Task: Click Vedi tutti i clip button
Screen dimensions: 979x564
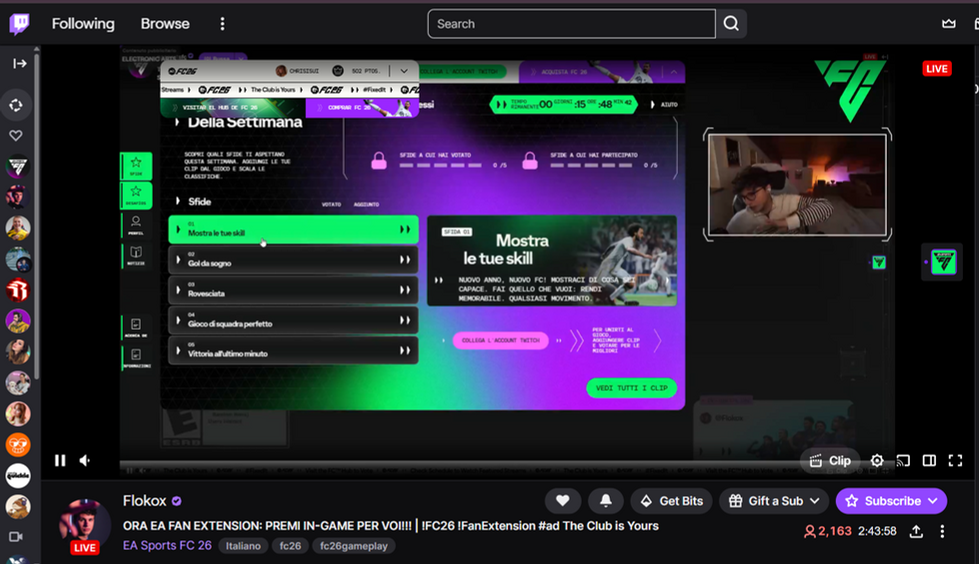Action: tap(631, 388)
